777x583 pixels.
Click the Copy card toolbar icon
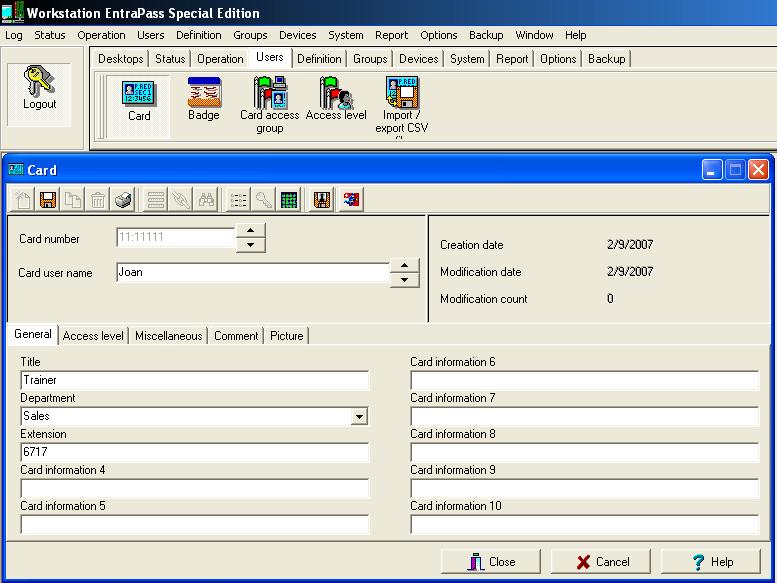pos(73,200)
